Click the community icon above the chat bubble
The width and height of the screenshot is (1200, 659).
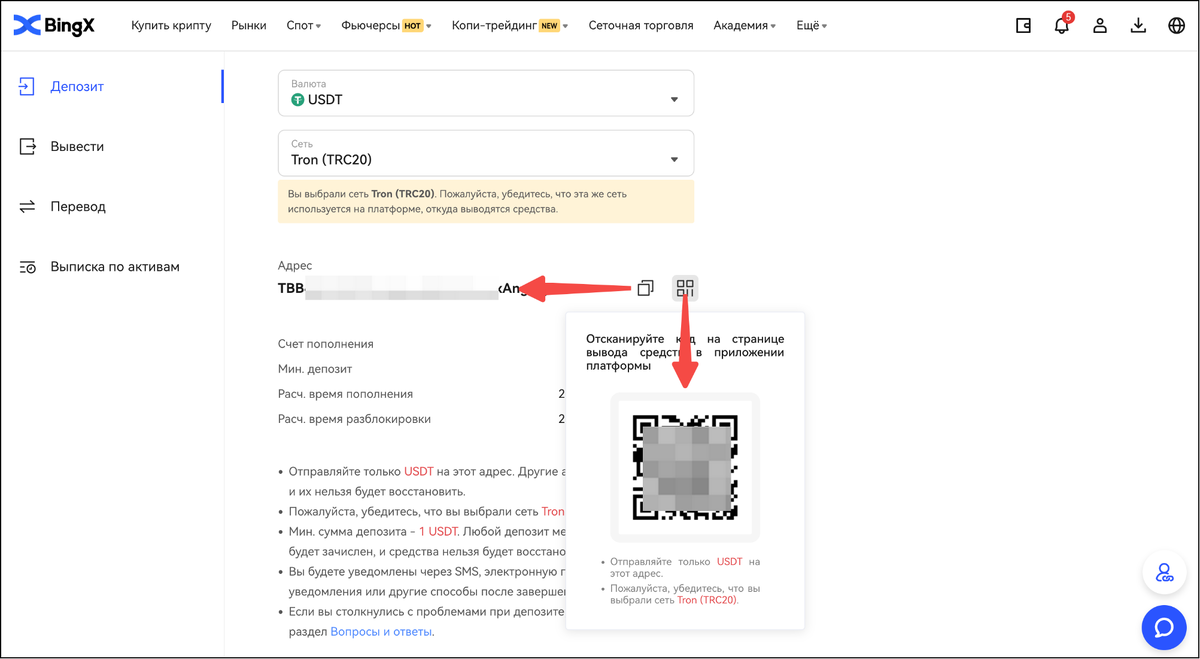(x=1163, y=573)
